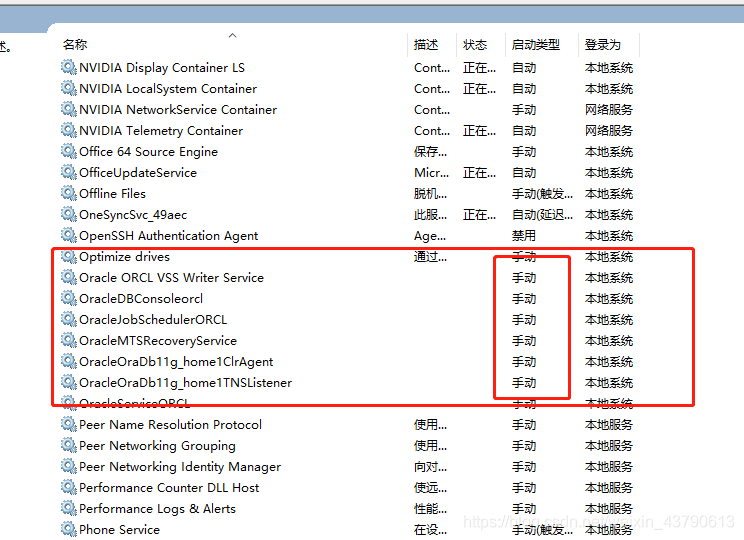This screenshot has height=540, width=744.
Task: Select the NVIDIA NetworkService Container service name
Action: click(178, 110)
